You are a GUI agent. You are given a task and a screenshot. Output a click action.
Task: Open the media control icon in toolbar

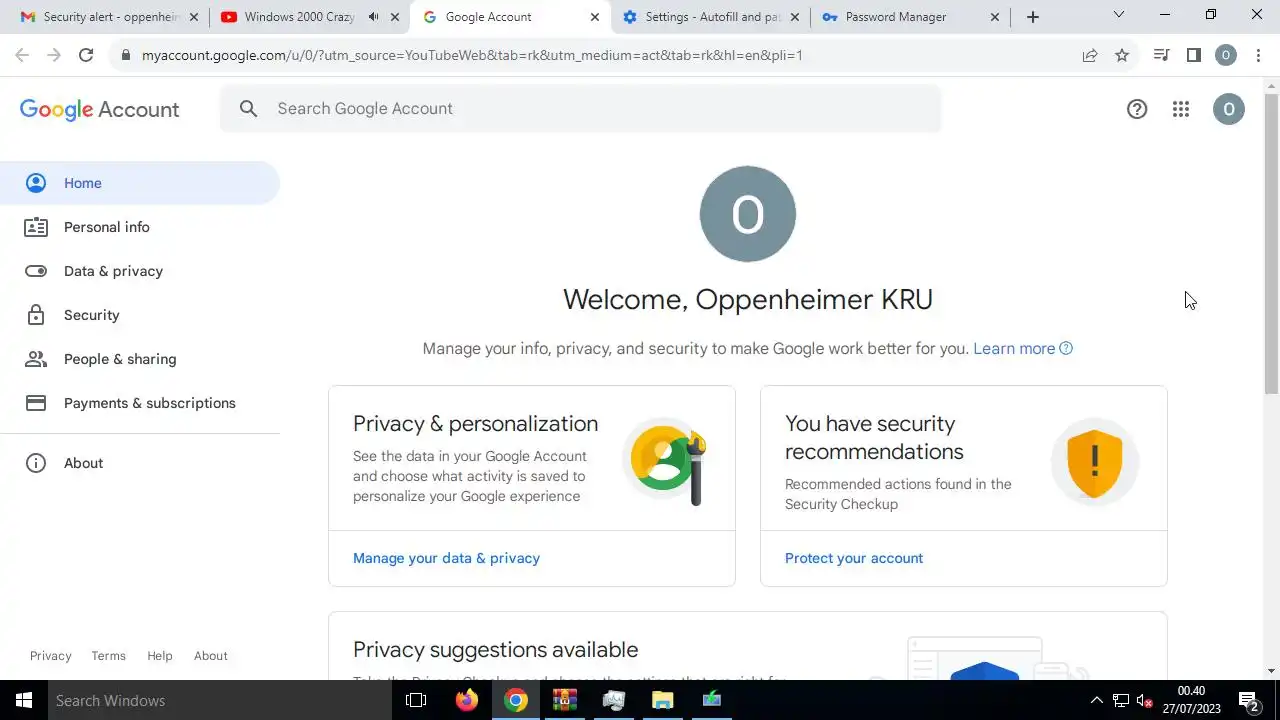pyautogui.click(x=1161, y=55)
